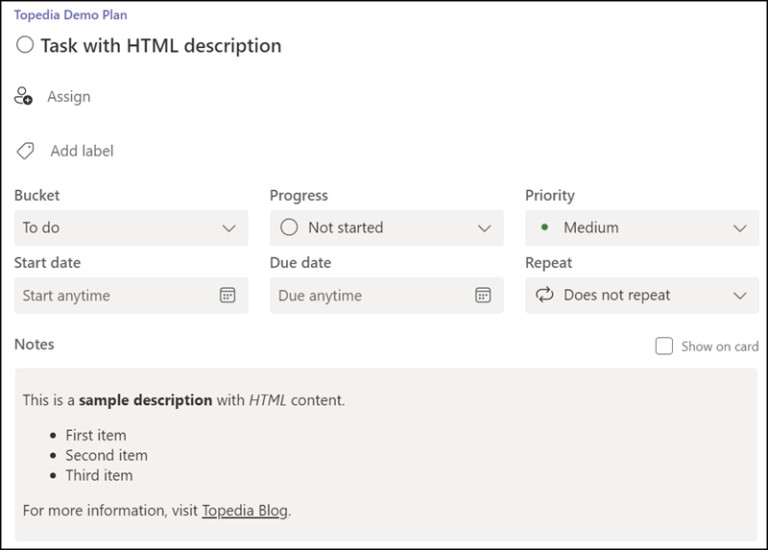The width and height of the screenshot is (768, 550).
Task: Click the Notes heading label
Action: pos(34,345)
